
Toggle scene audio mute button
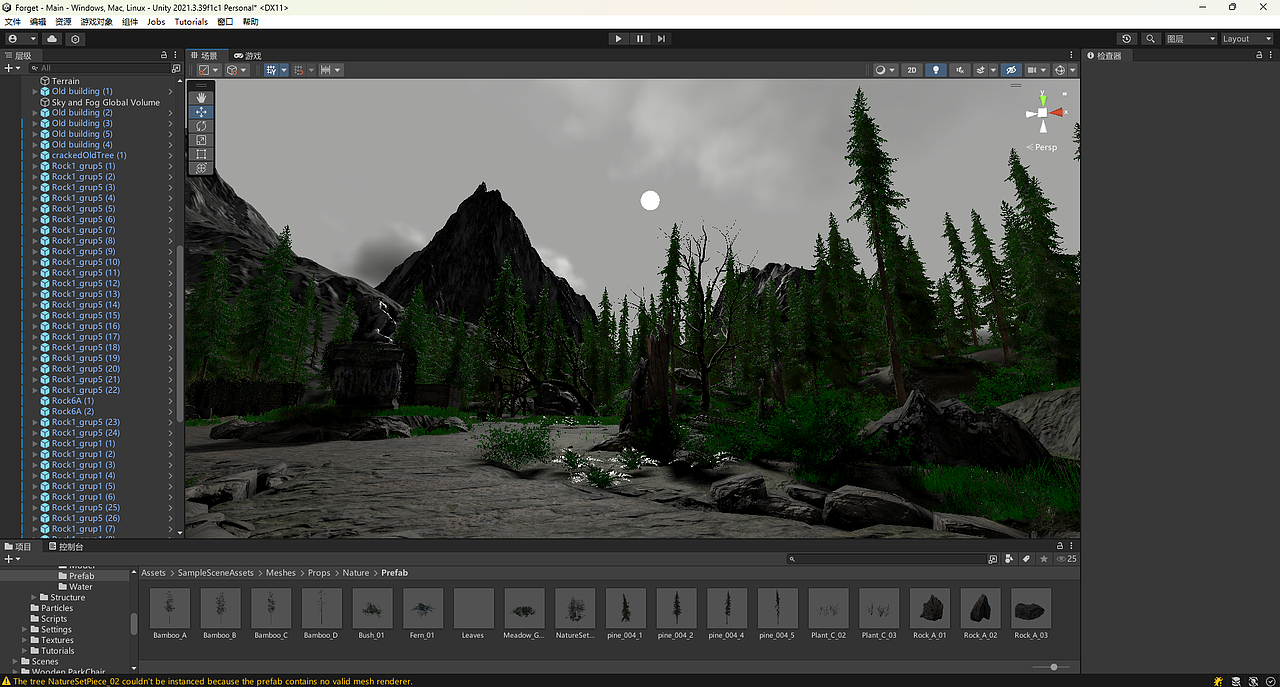(x=960, y=70)
